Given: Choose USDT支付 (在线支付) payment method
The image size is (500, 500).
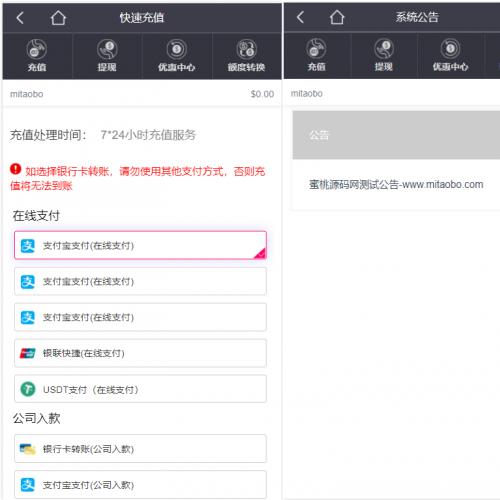Looking at the screenshot, I should point(140,389).
